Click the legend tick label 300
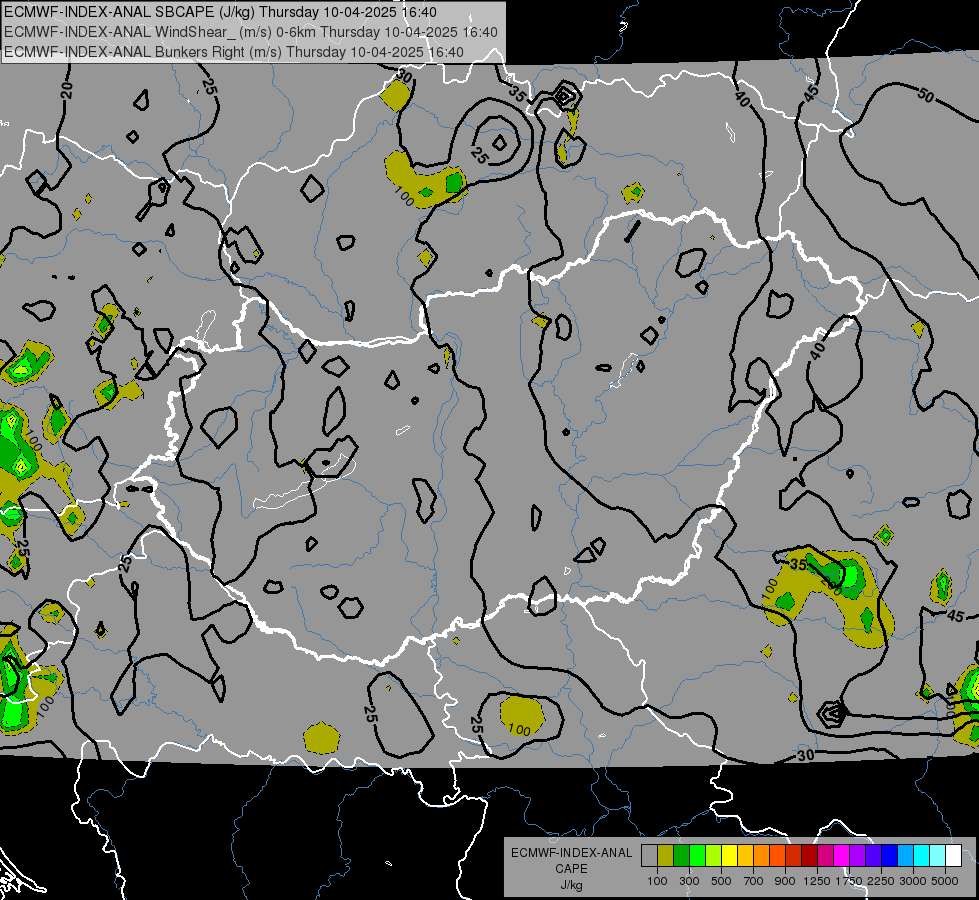 coord(689,881)
